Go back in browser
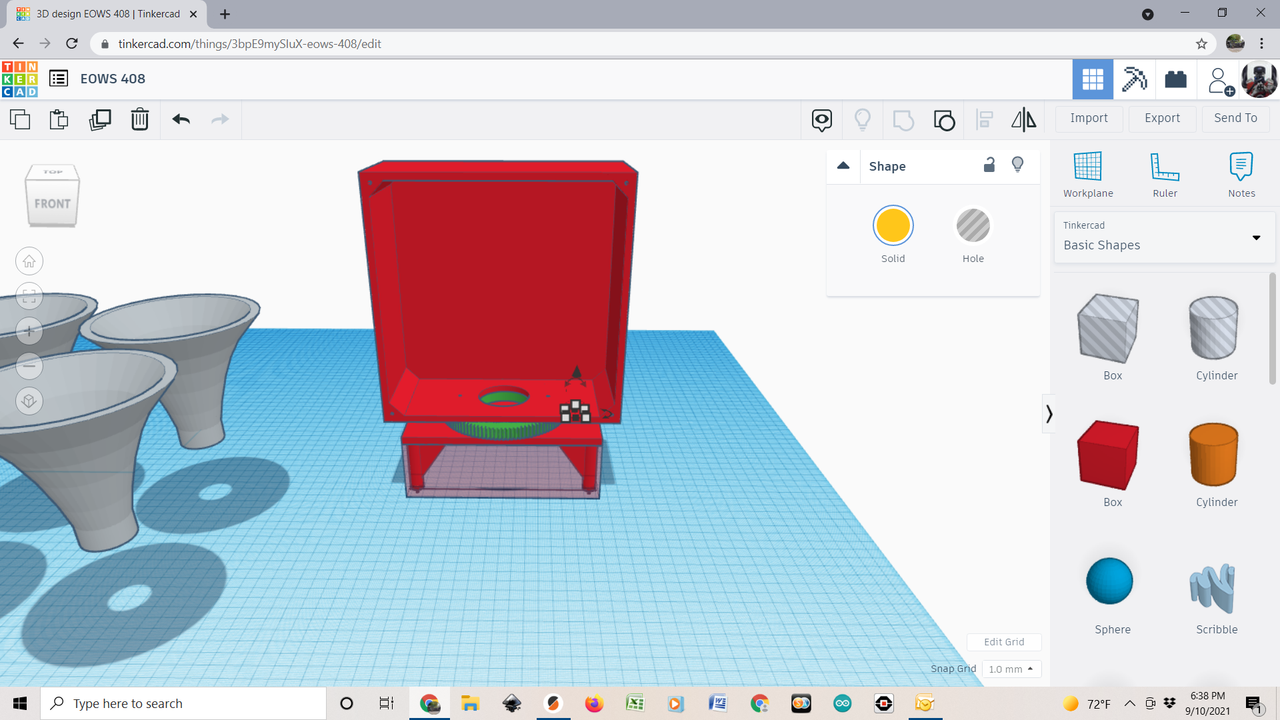This screenshot has height=720, width=1280. point(18,44)
